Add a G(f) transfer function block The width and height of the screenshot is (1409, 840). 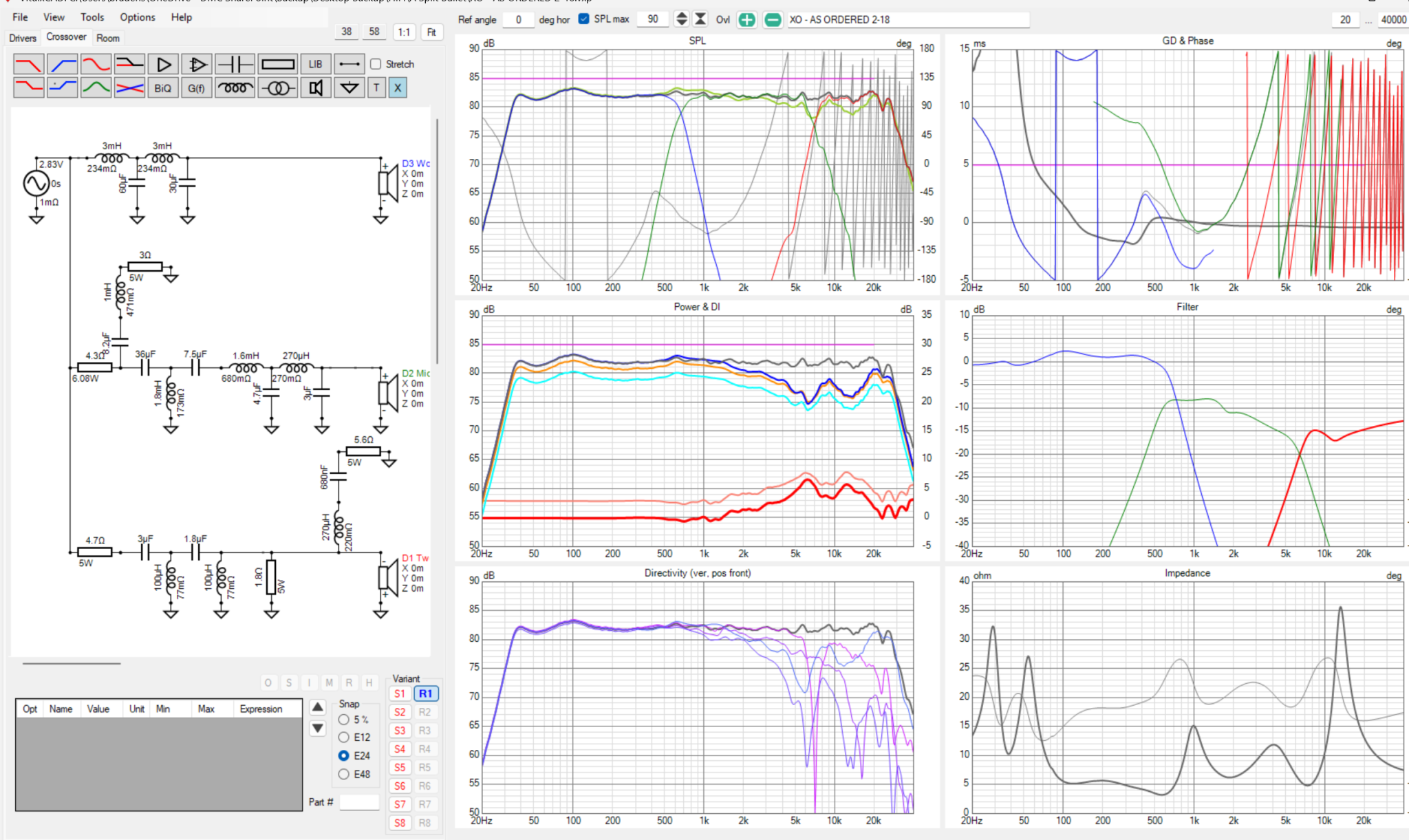[x=197, y=88]
